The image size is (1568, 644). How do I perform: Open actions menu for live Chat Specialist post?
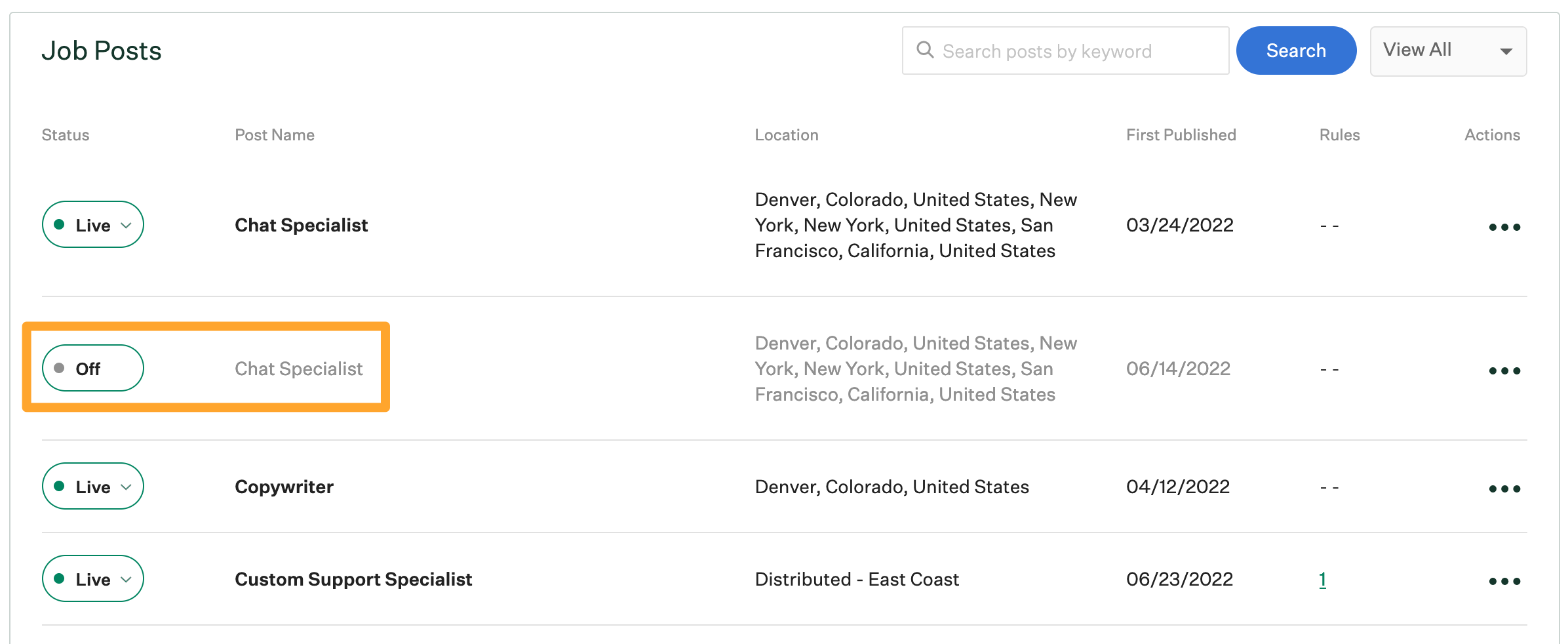1504,227
